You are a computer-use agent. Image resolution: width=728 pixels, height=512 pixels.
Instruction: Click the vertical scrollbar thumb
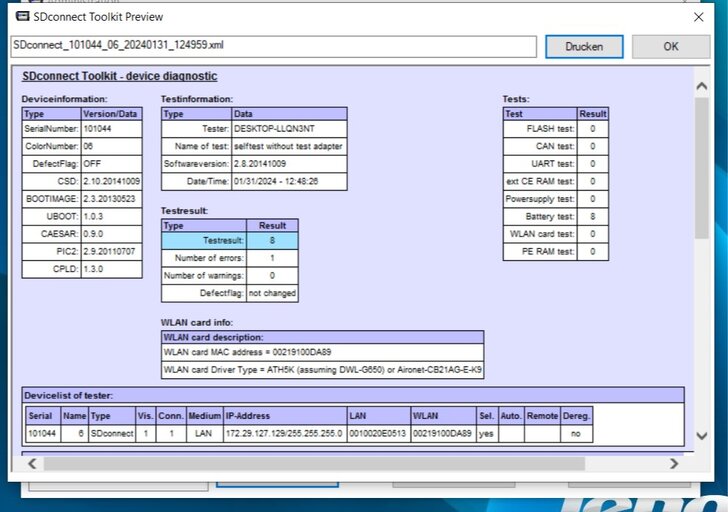702,167
